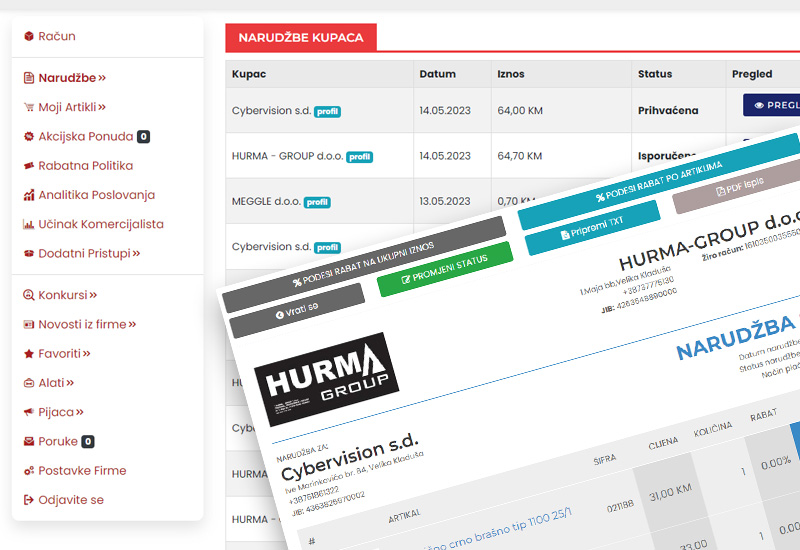The height and width of the screenshot is (550, 800).
Task: Open Akcijska Ponuda page
Action: pos(86,136)
